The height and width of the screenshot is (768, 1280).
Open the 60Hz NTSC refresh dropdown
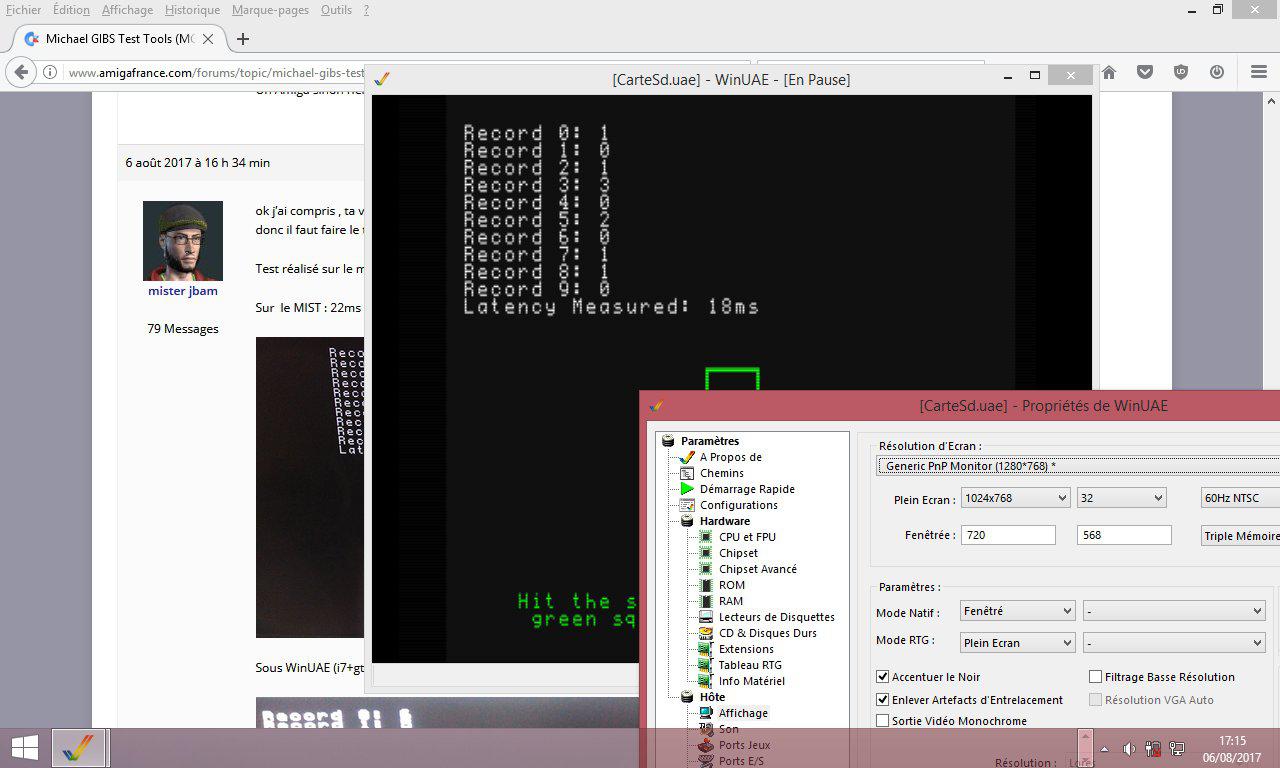point(1240,498)
